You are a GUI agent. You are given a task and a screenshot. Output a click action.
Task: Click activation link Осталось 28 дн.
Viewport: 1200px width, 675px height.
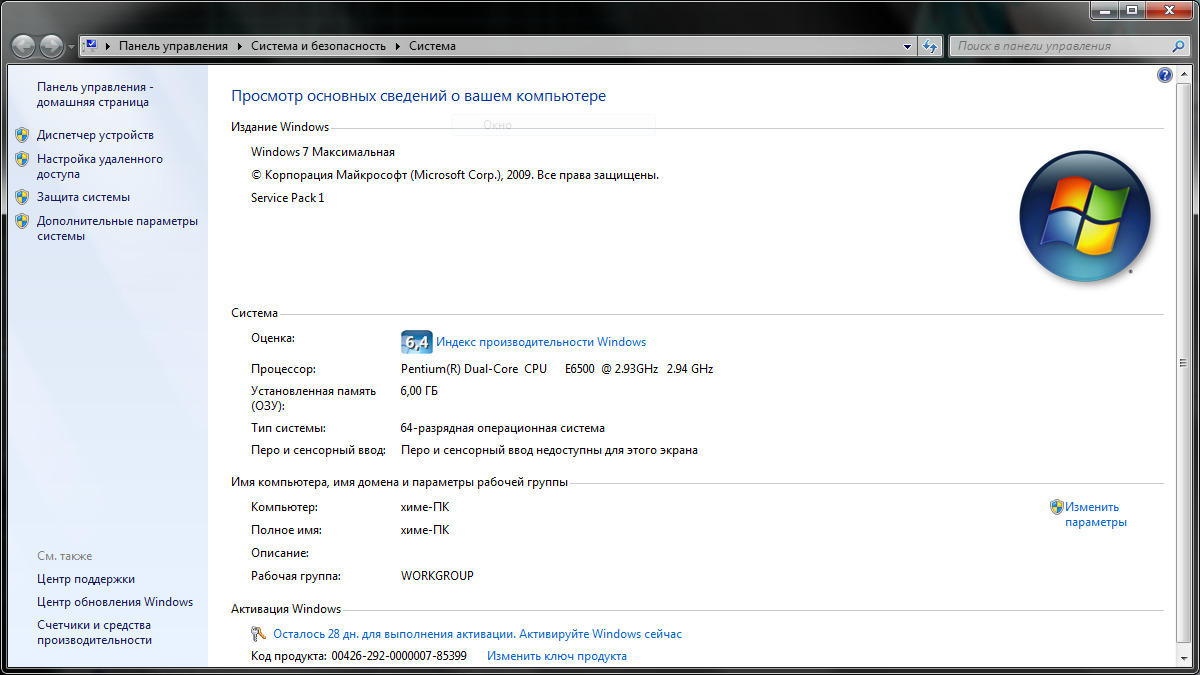[x=477, y=634]
